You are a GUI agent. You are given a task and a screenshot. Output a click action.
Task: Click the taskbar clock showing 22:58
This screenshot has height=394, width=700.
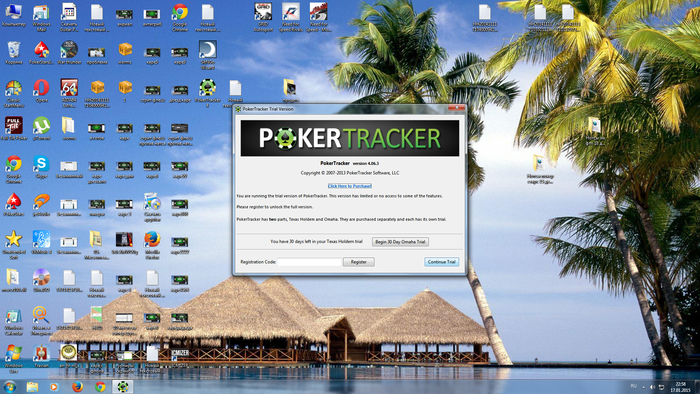[x=681, y=387]
